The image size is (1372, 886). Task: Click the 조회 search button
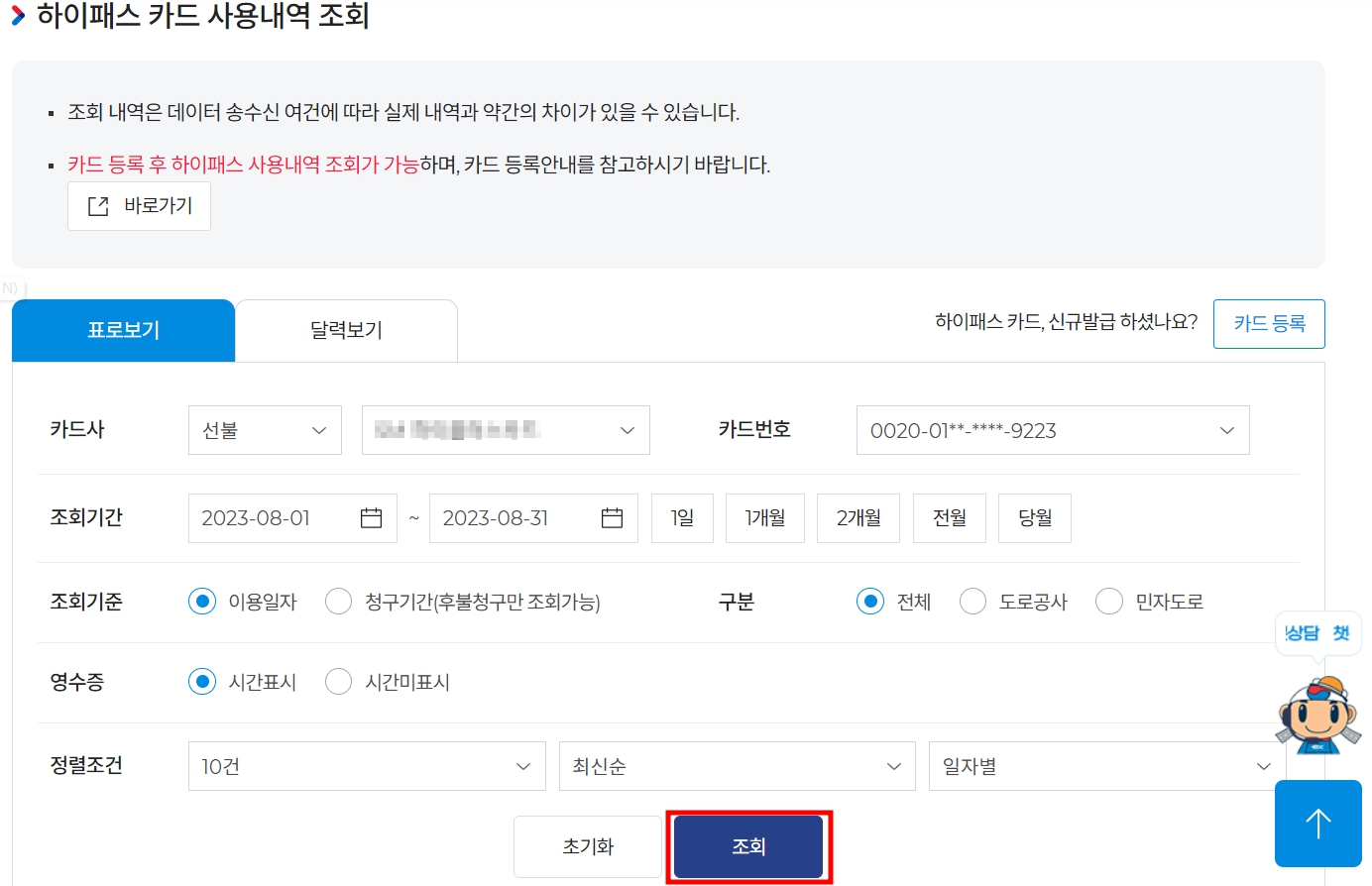pos(748,846)
